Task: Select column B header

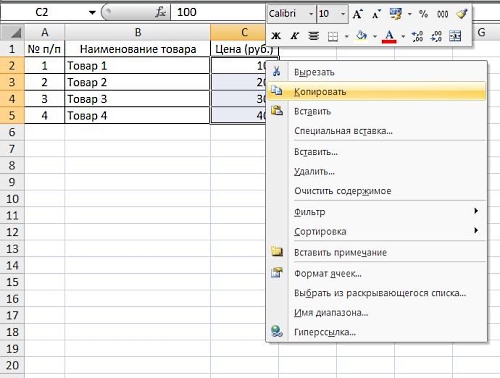Action: pyautogui.click(x=138, y=32)
